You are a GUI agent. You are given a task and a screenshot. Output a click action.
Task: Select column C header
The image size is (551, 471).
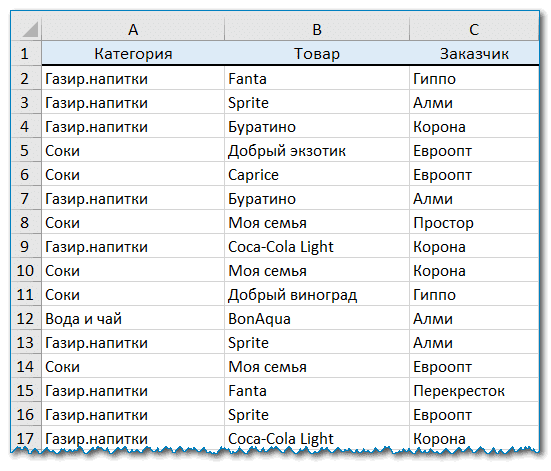pos(474,29)
